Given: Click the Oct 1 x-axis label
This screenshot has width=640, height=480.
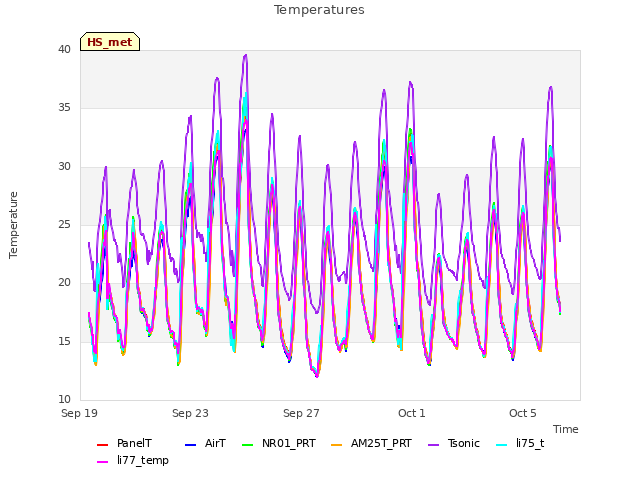Looking at the screenshot, I should point(412,413).
